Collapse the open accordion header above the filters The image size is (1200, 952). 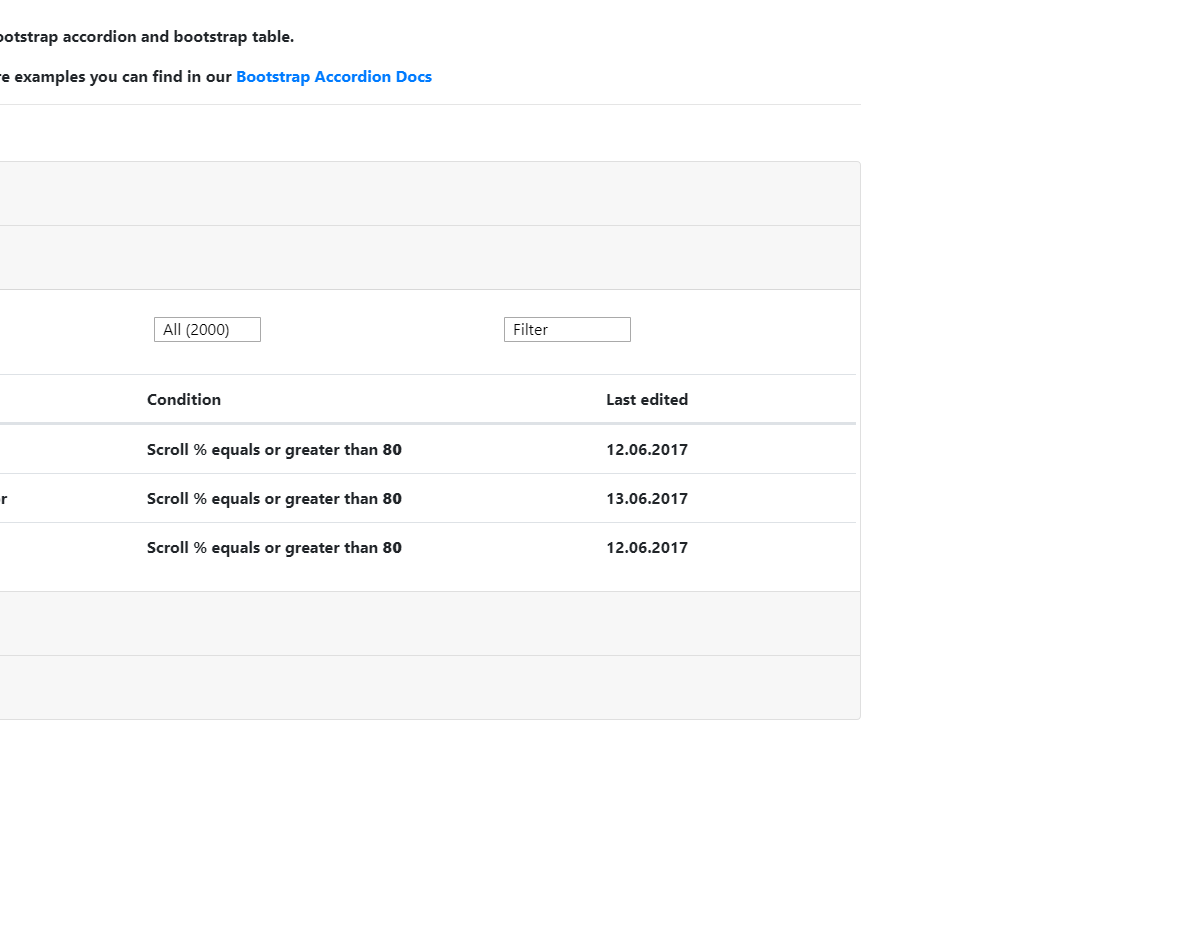428,258
